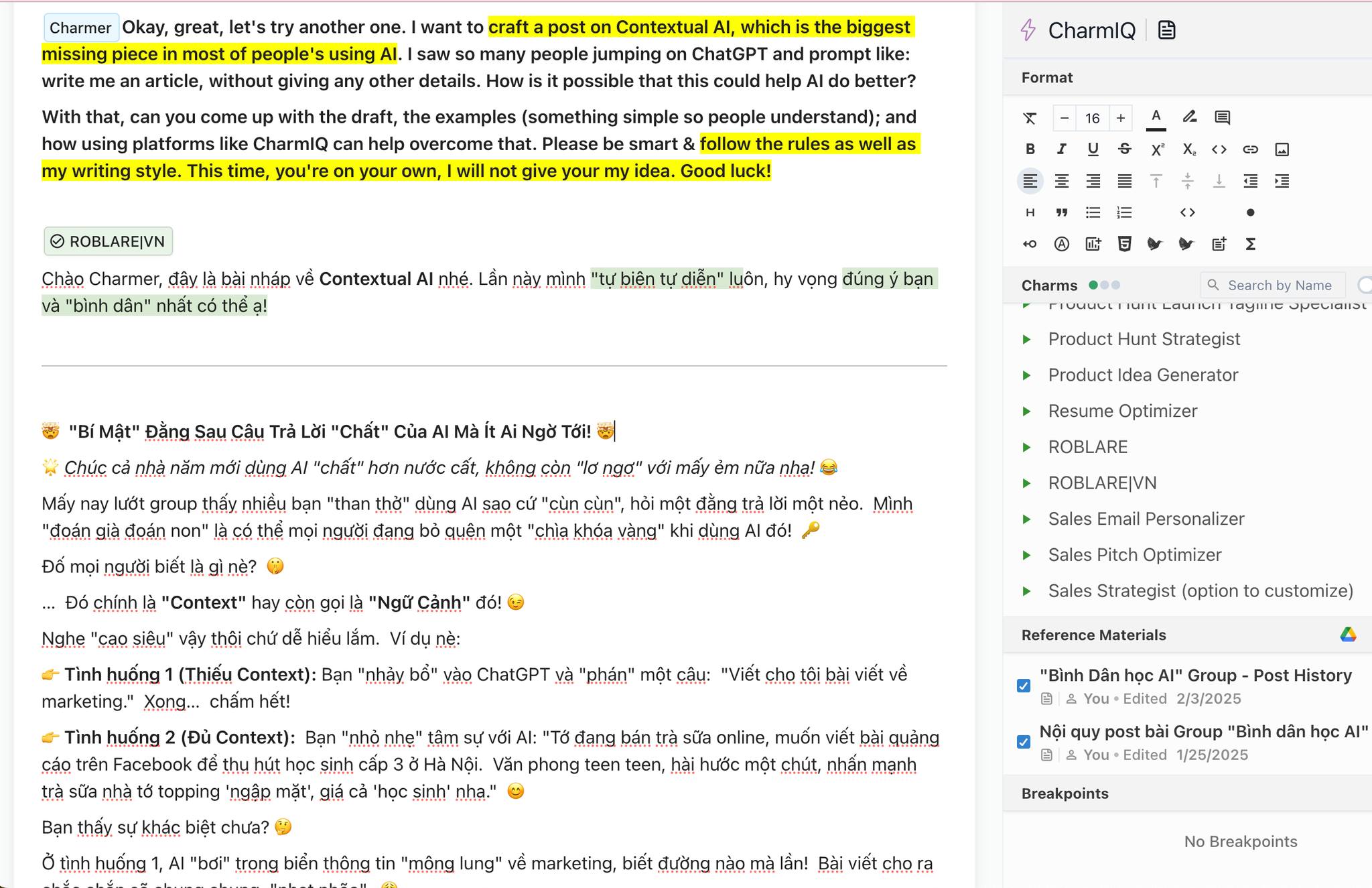Toggle bold formatting
Screen dimensions: 1372x888
pos(1030,149)
